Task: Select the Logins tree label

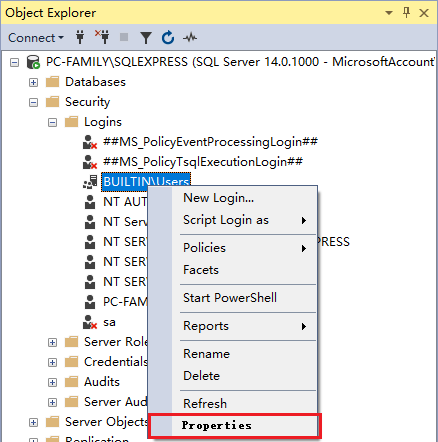Action: coord(103,122)
